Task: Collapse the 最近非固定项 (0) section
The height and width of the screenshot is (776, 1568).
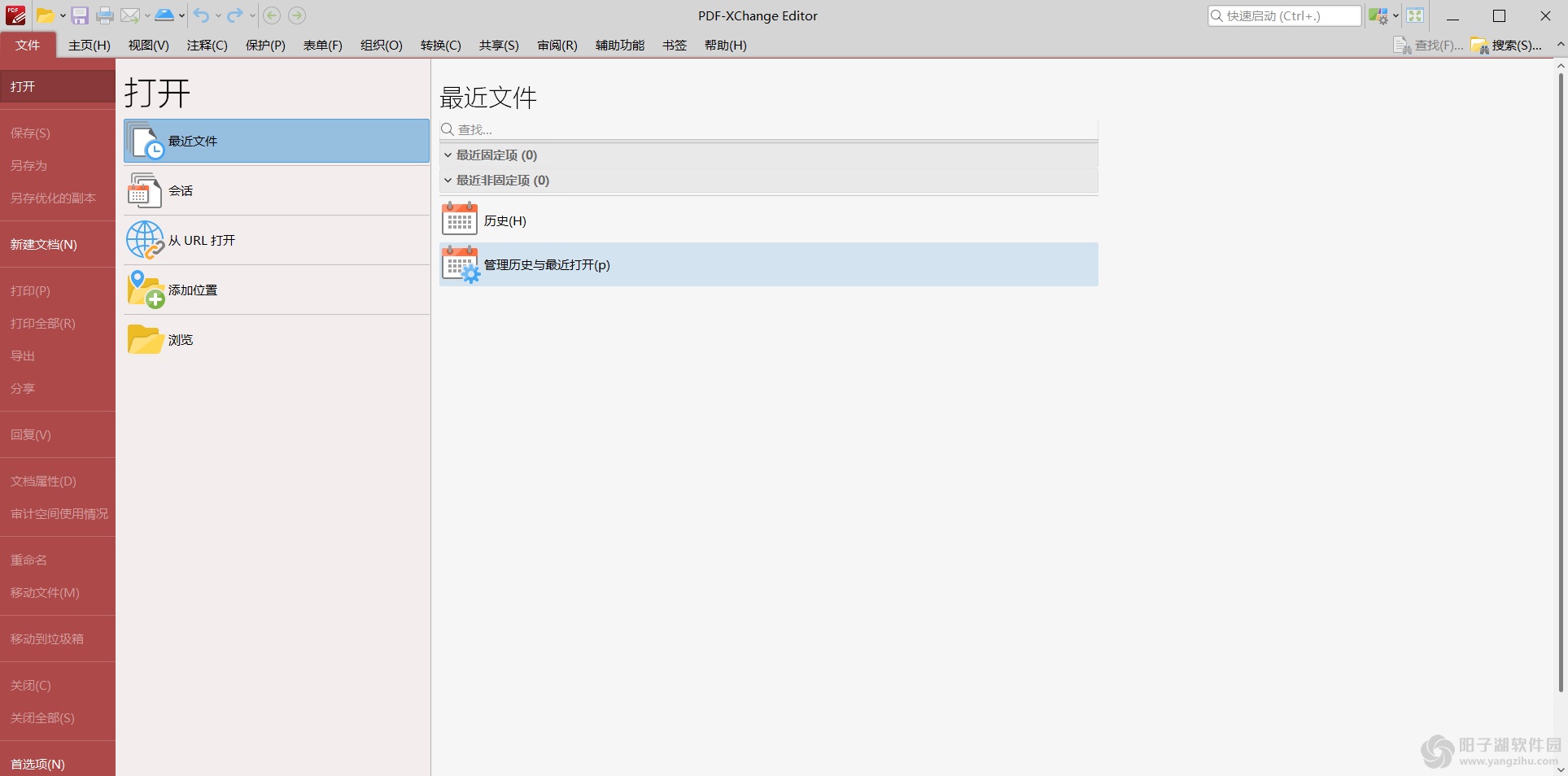Action: pyautogui.click(x=448, y=180)
